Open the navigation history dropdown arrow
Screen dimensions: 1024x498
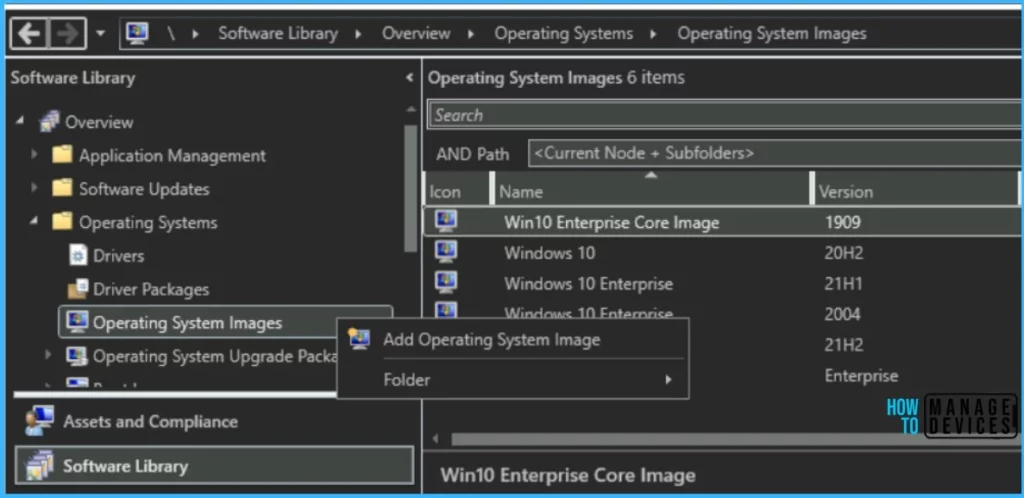click(101, 33)
